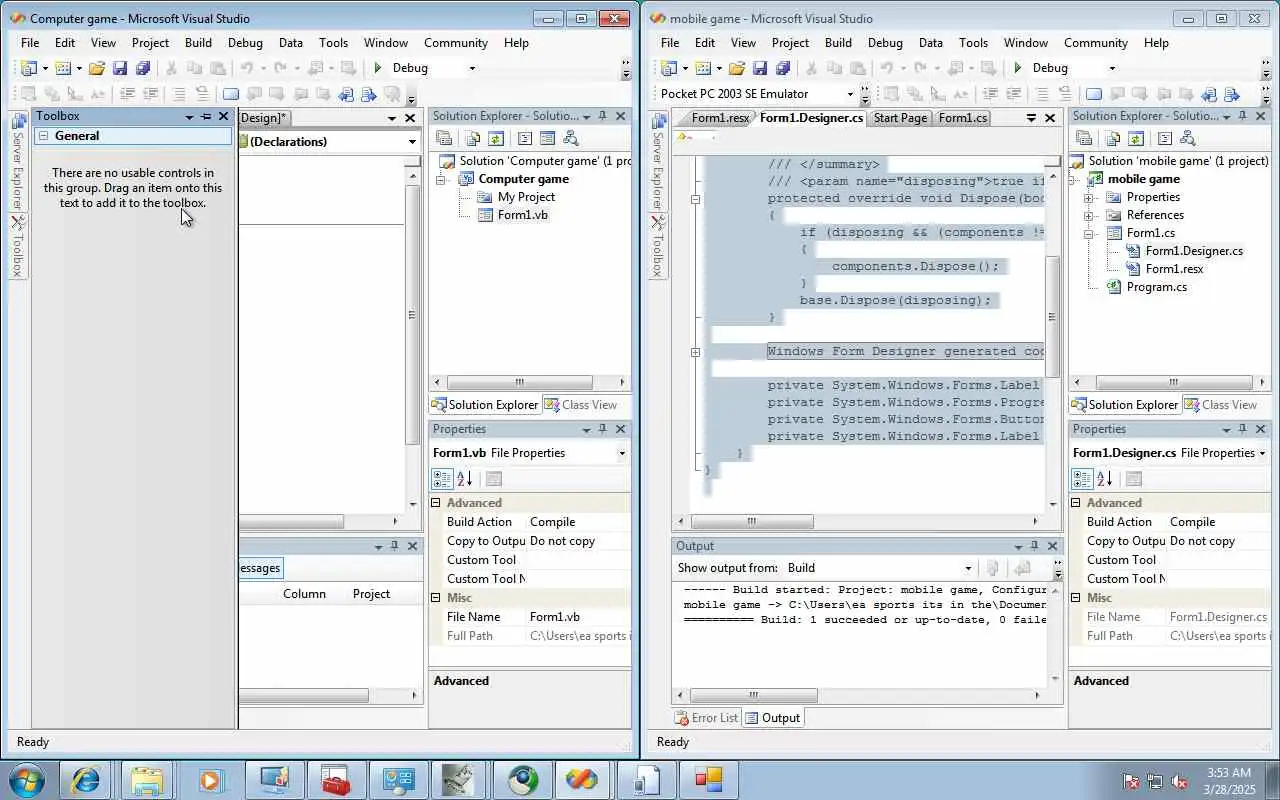Screen dimensions: 1280x800
Task: Expand Properties node in mobile game tree
Action: tap(1088, 197)
